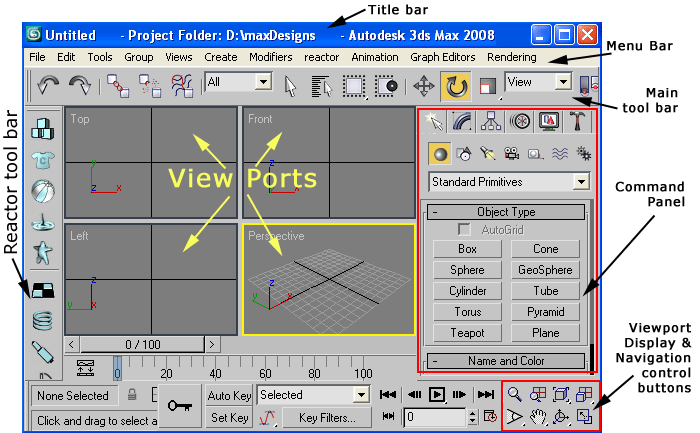Image resolution: width=700 pixels, height=433 pixels.
Task: Select the Geometry category sphere icon
Action: tap(440, 154)
